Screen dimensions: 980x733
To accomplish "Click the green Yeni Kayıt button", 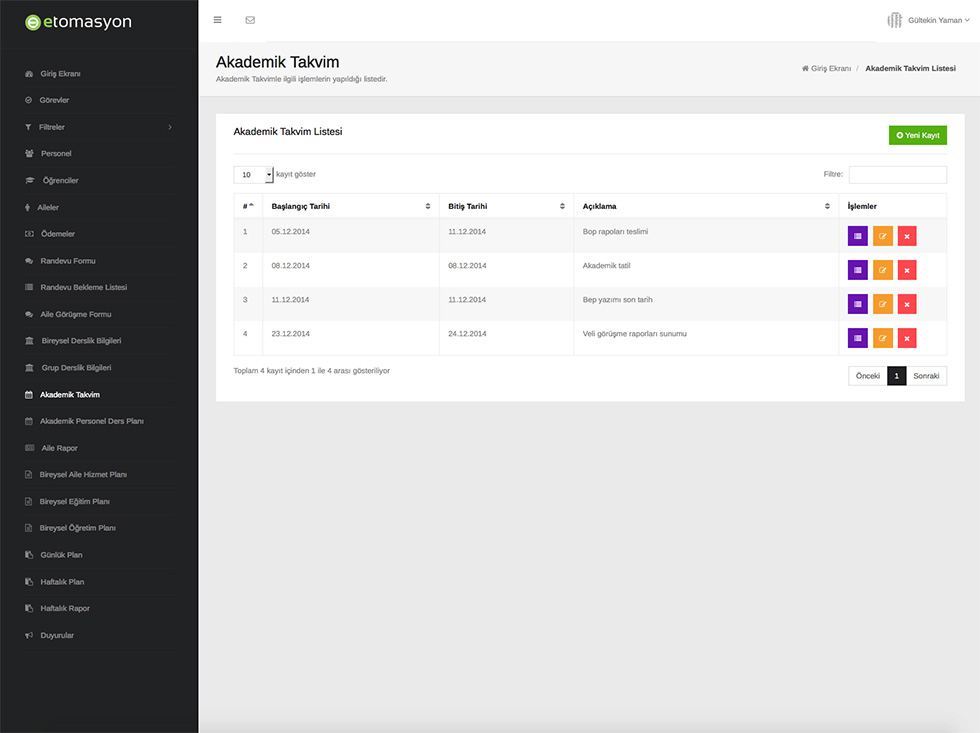I will pos(918,135).
